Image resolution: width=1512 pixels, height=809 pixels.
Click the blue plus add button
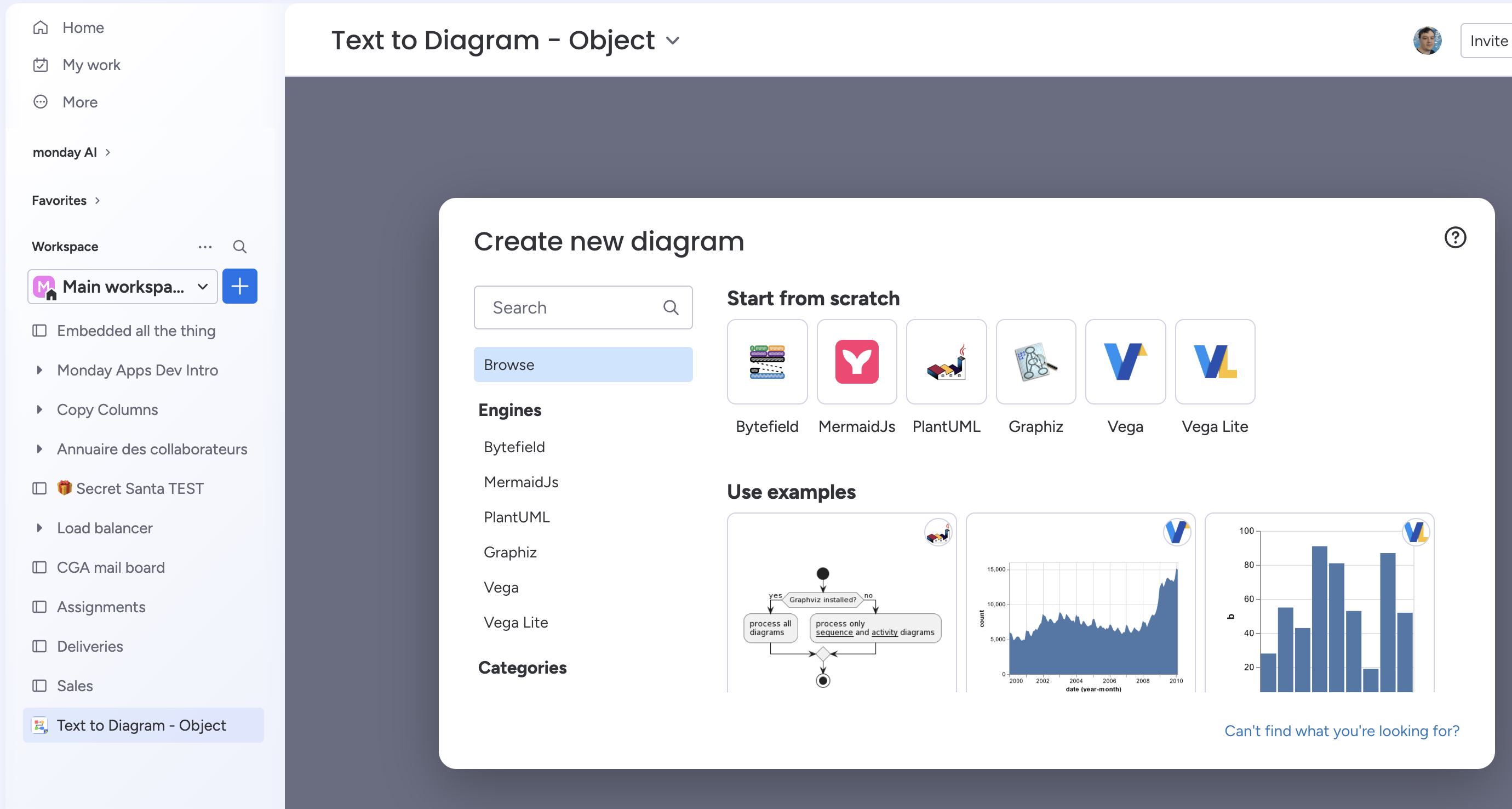[239, 287]
